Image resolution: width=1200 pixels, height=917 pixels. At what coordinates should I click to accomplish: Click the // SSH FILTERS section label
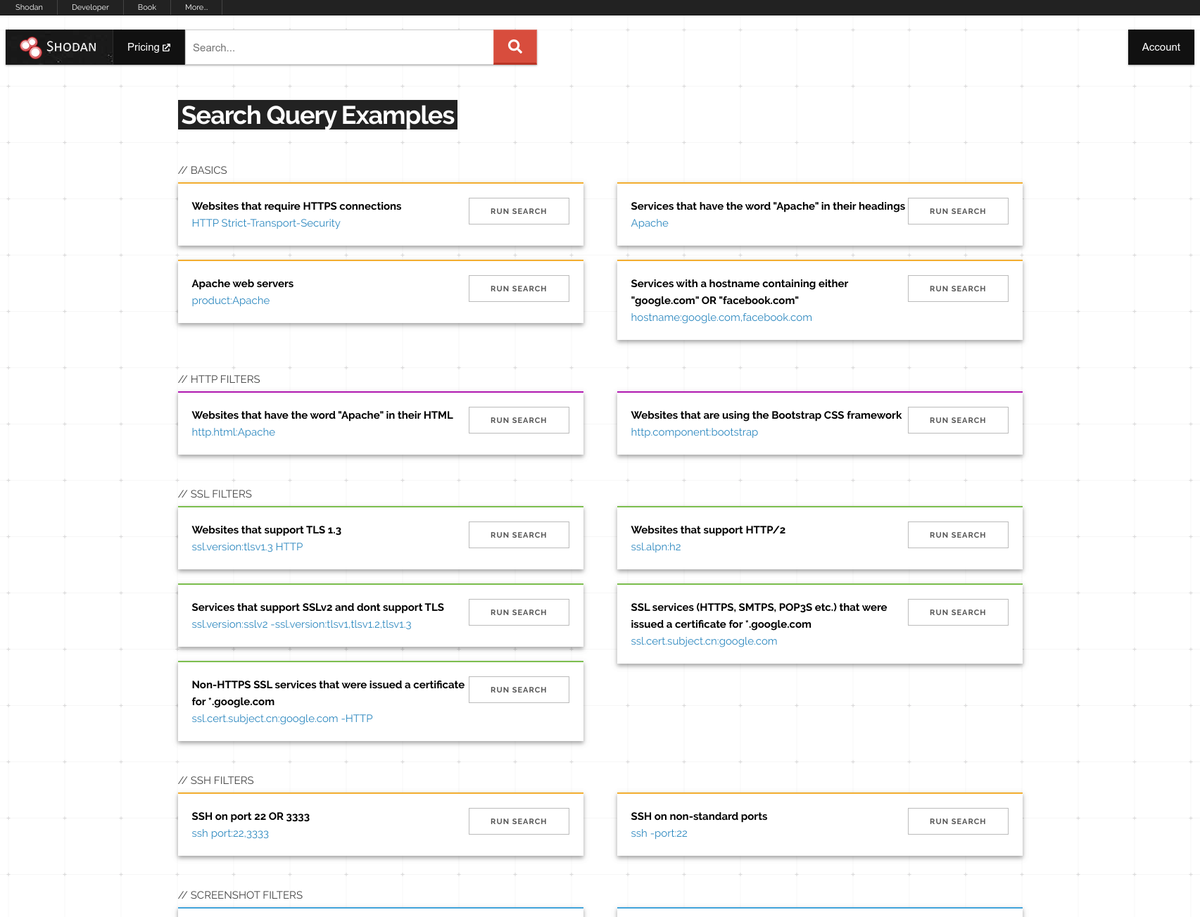coord(215,780)
